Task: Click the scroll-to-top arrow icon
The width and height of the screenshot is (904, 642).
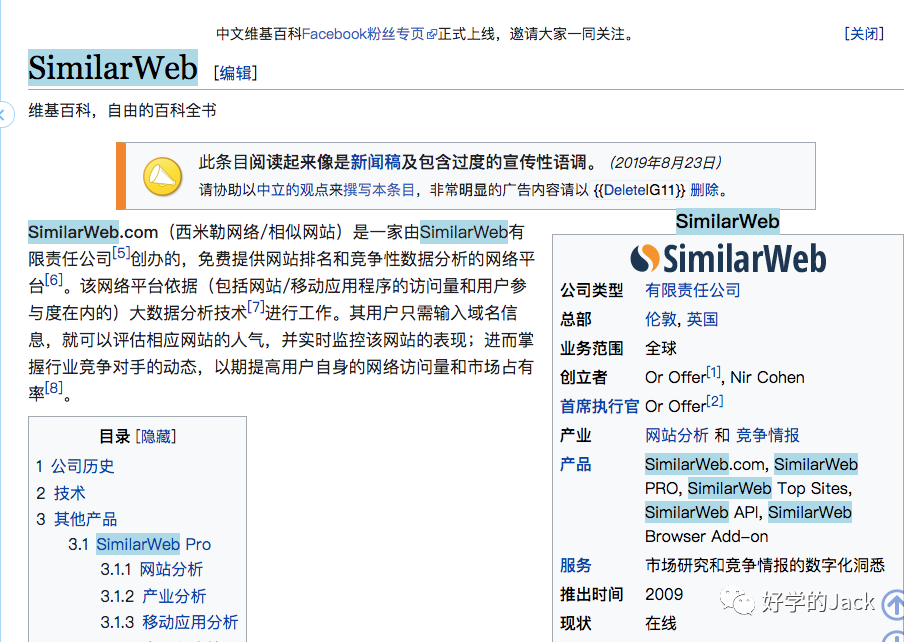Action: coord(893,603)
